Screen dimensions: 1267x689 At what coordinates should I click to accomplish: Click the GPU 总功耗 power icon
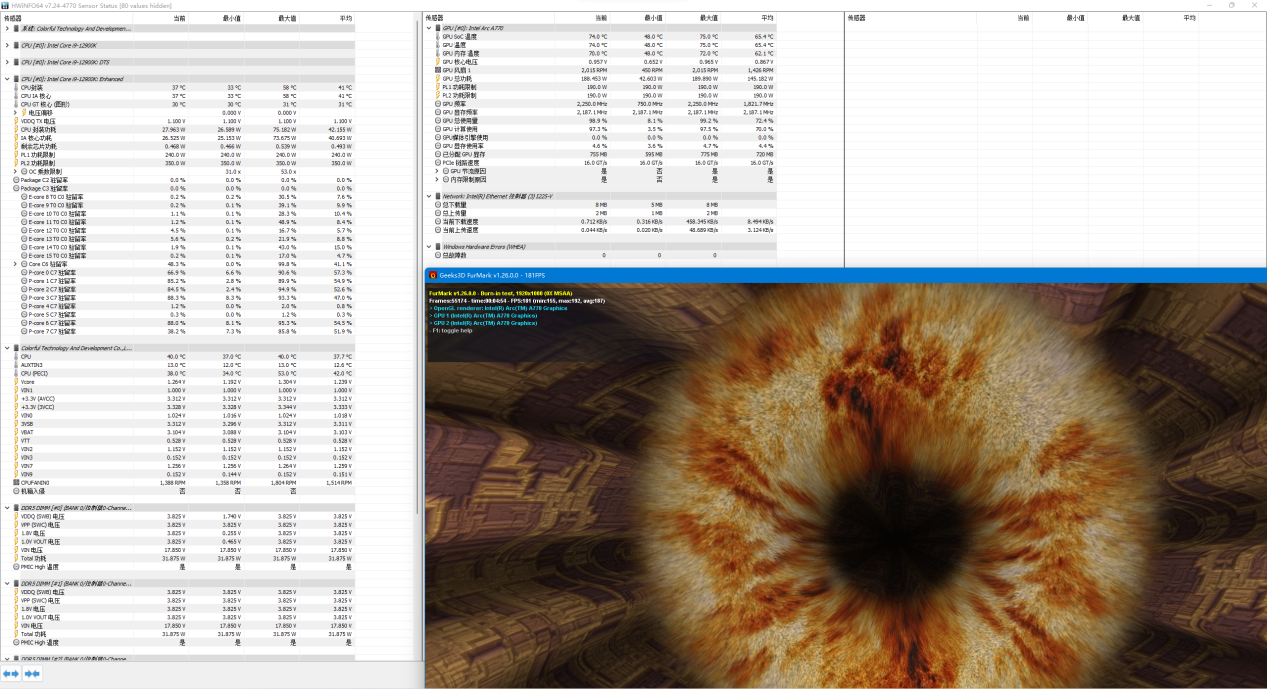(x=438, y=78)
